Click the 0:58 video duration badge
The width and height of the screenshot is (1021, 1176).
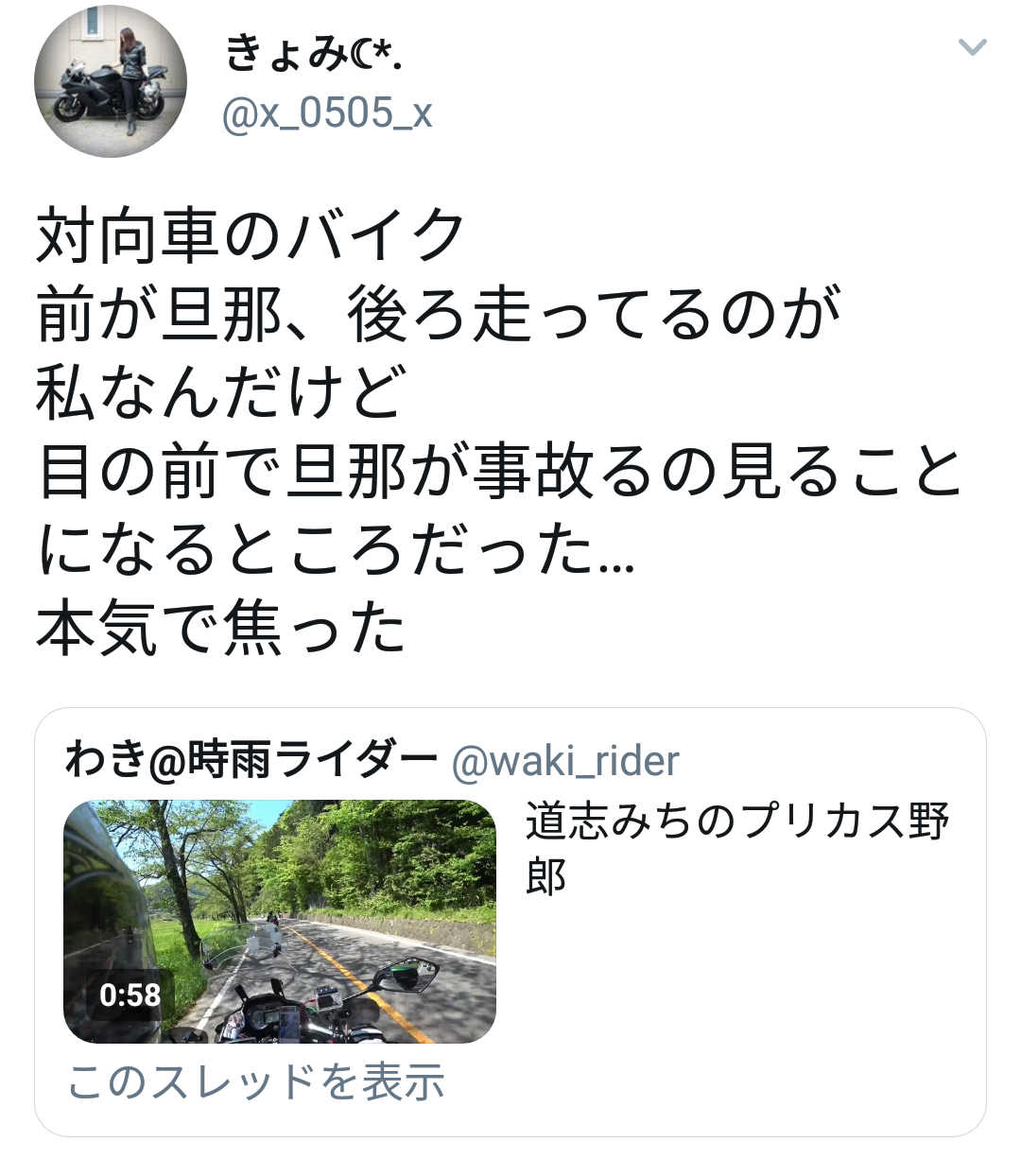click(130, 994)
